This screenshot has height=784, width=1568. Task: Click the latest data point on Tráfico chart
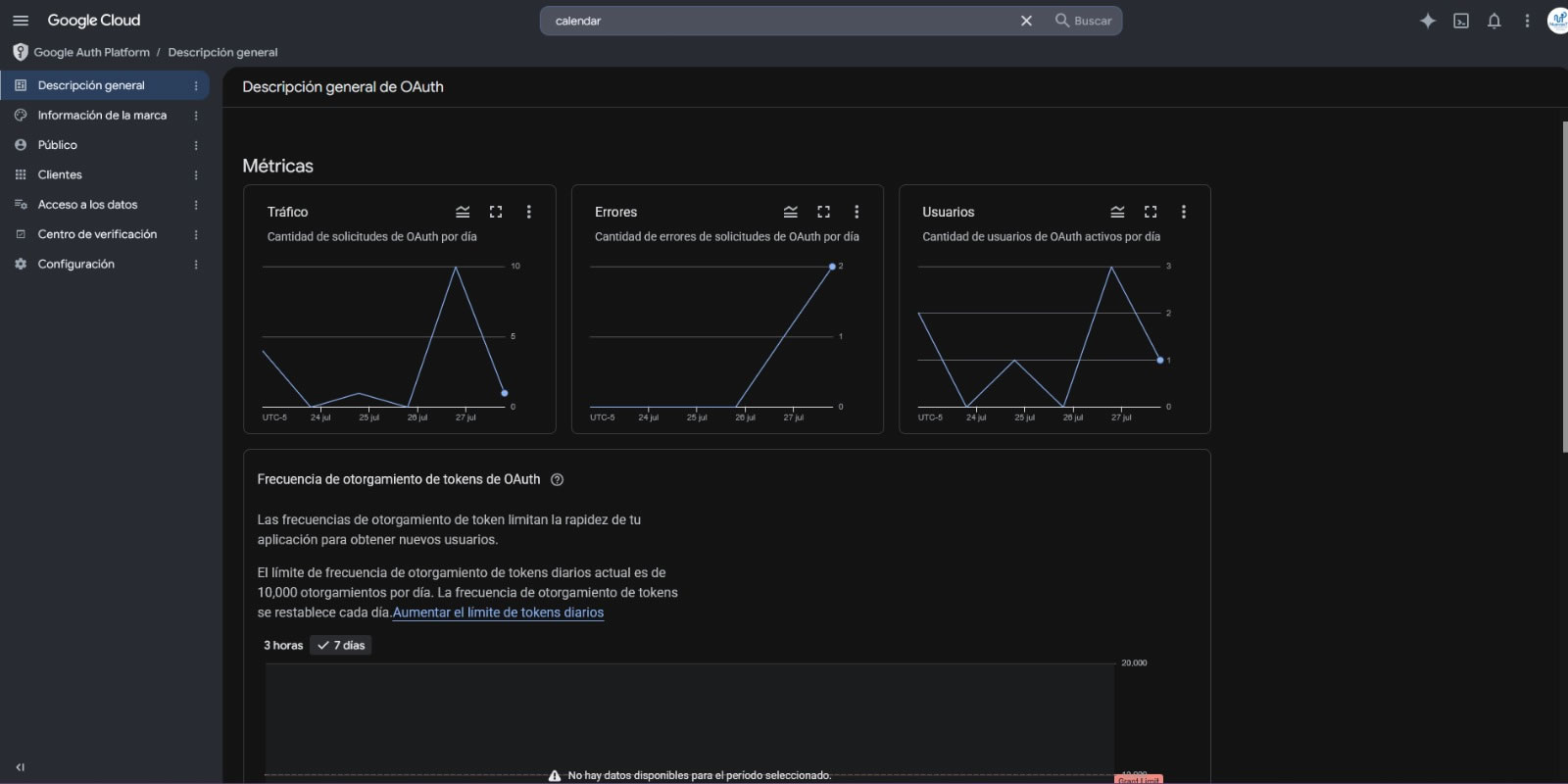[505, 393]
